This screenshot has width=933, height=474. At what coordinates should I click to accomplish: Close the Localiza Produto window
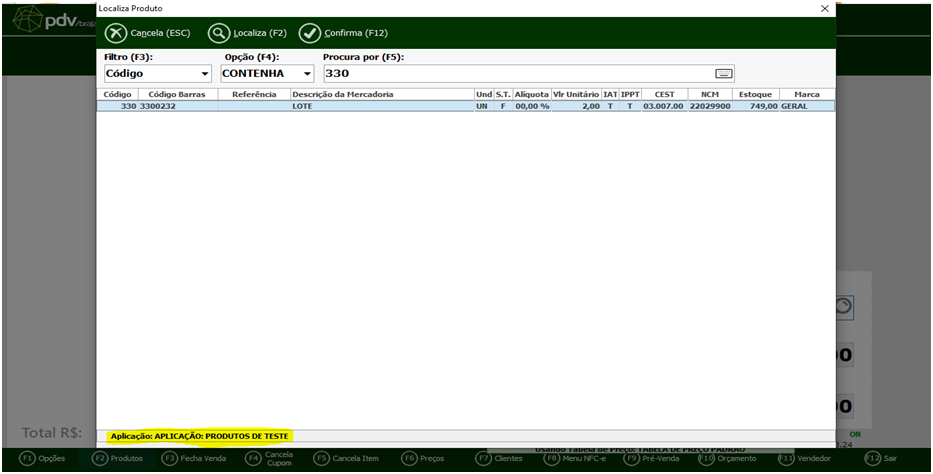point(824,8)
